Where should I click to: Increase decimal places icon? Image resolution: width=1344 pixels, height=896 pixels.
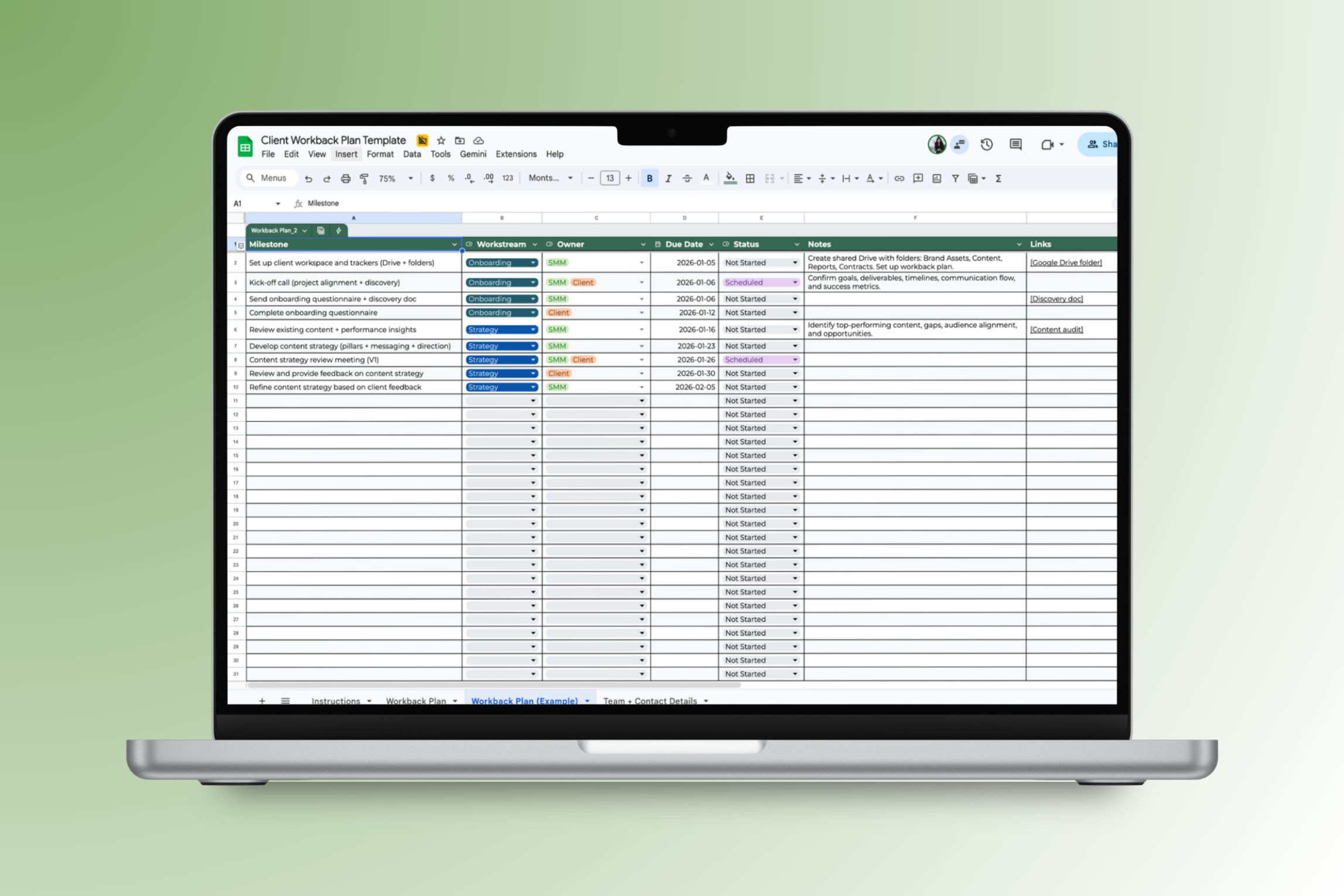pyautogui.click(x=488, y=178)
